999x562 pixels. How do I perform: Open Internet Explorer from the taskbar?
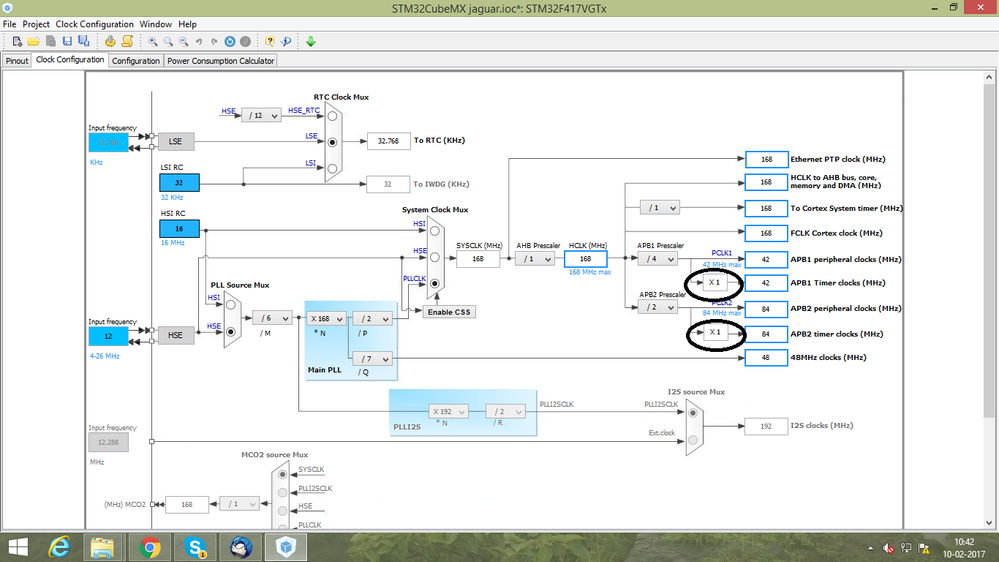(x=59, y=547)
